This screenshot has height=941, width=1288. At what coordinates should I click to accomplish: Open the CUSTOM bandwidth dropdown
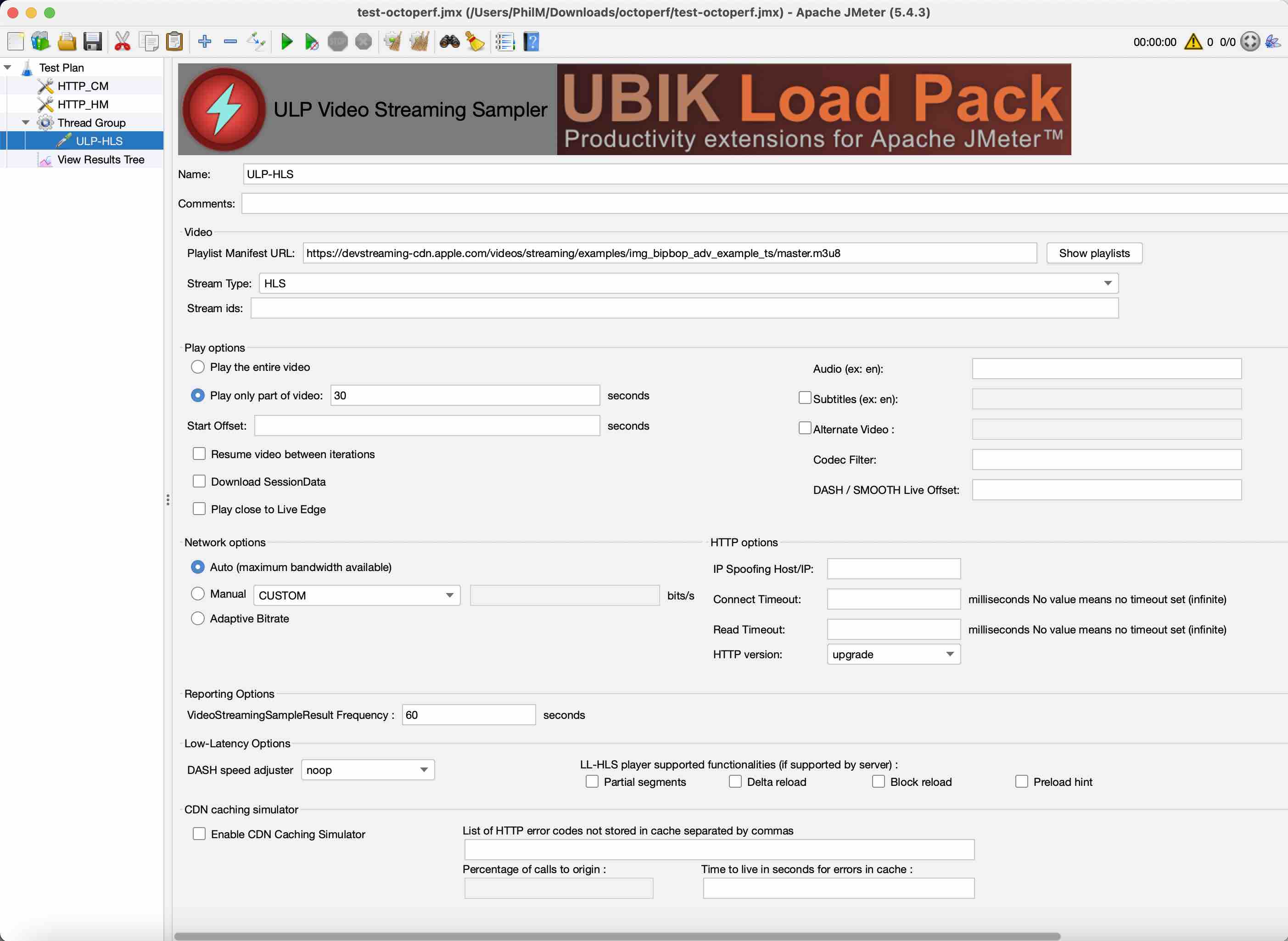point(357,595)
